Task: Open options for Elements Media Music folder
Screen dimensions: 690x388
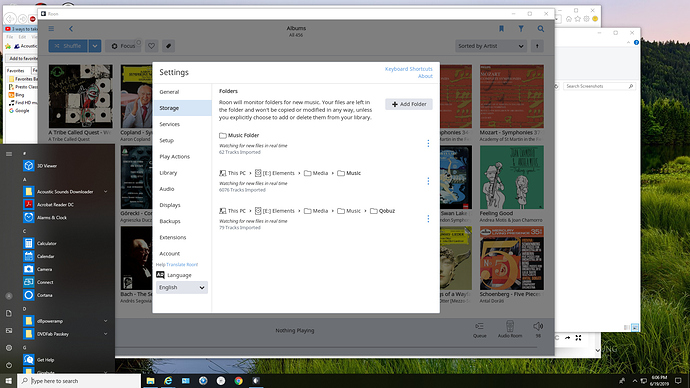Action: 428,181
